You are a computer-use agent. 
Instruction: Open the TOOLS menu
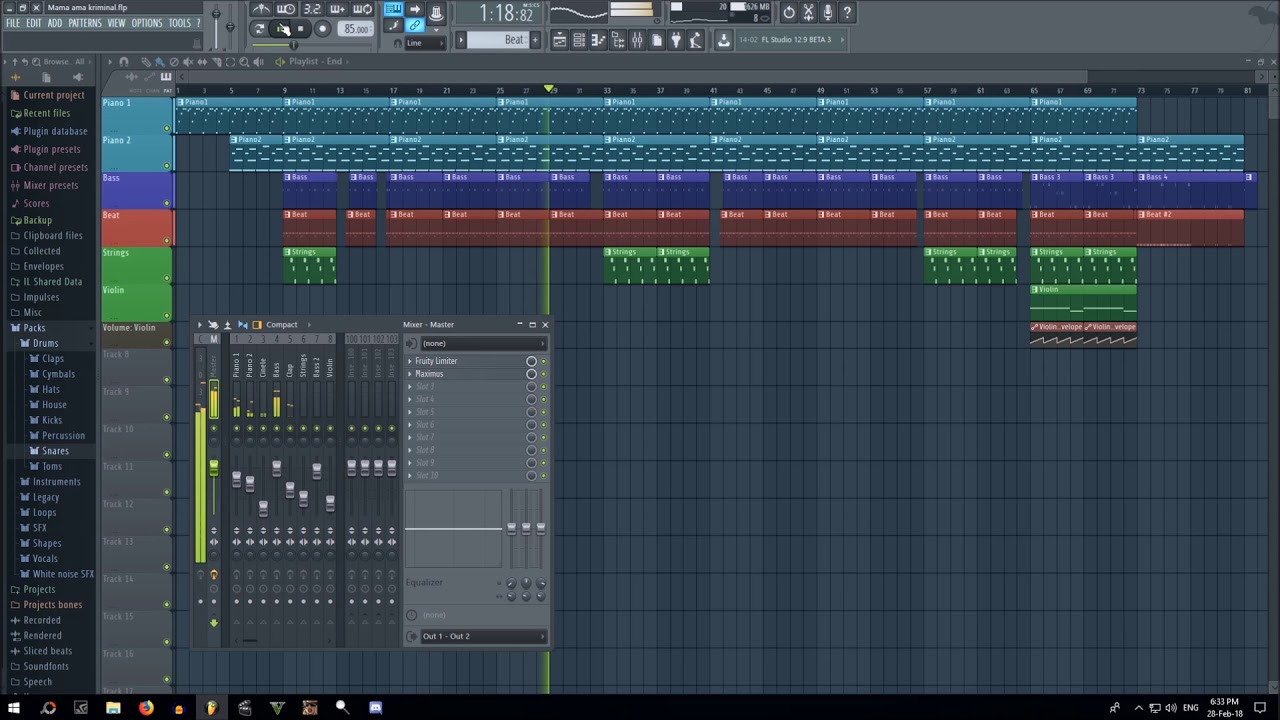[180, 23]
